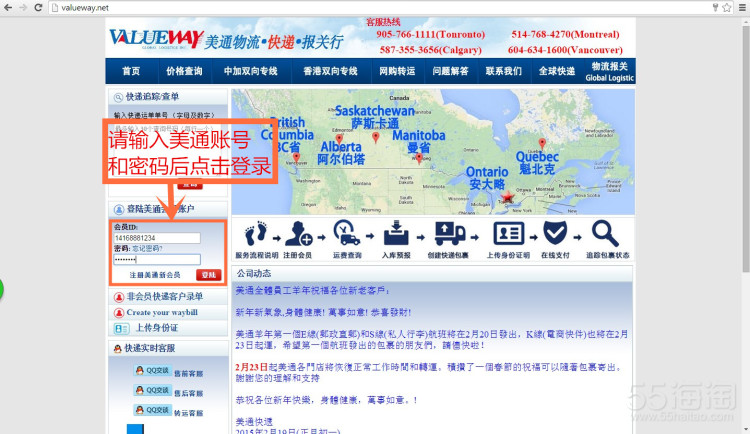Click the 服务流程说明 footprints icon
Screen dimensions: 750x434
[256, 234]
